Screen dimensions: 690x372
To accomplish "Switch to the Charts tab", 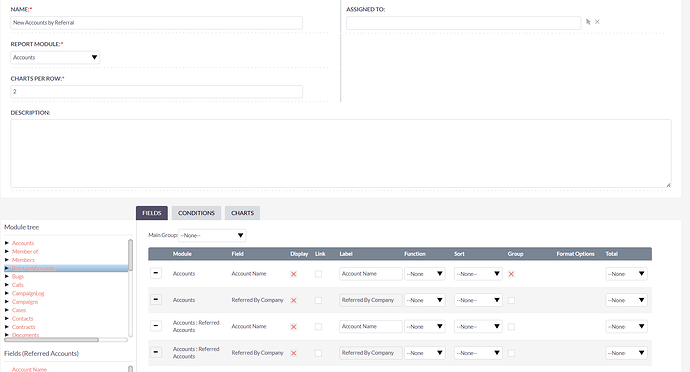I will coord(242,213).
